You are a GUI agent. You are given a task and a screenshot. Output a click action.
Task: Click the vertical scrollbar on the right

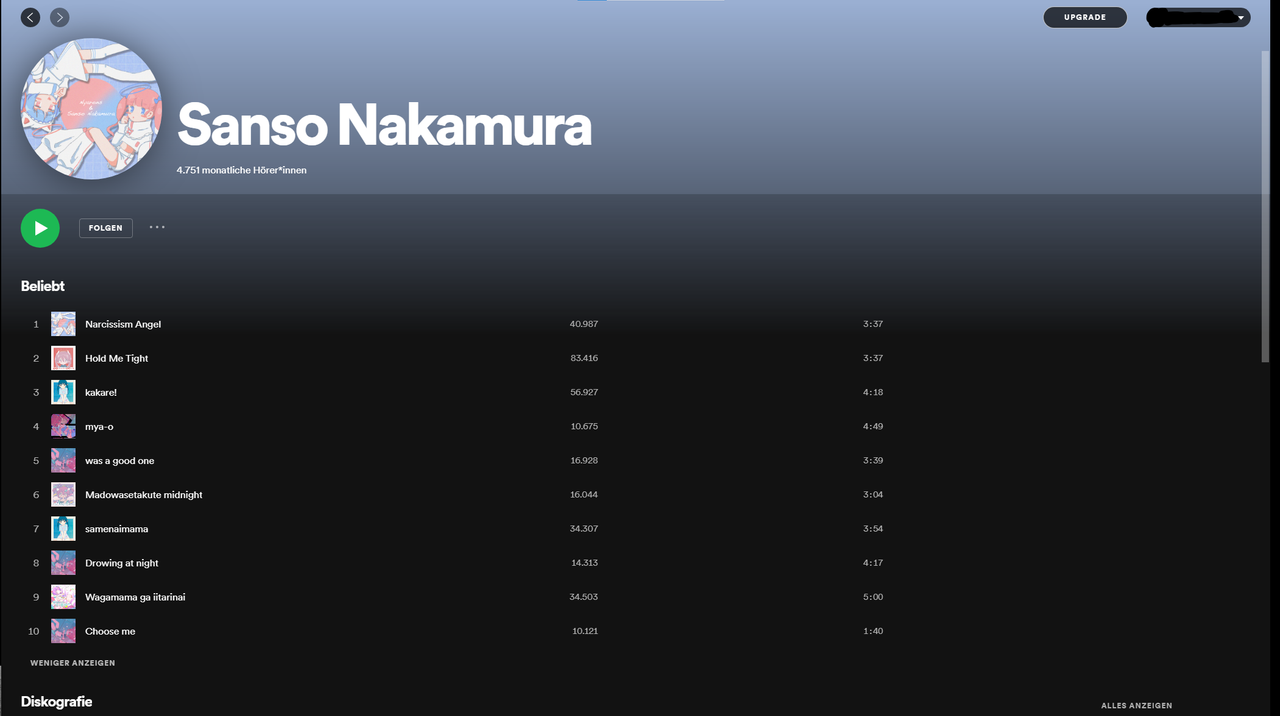[1265, 205]
